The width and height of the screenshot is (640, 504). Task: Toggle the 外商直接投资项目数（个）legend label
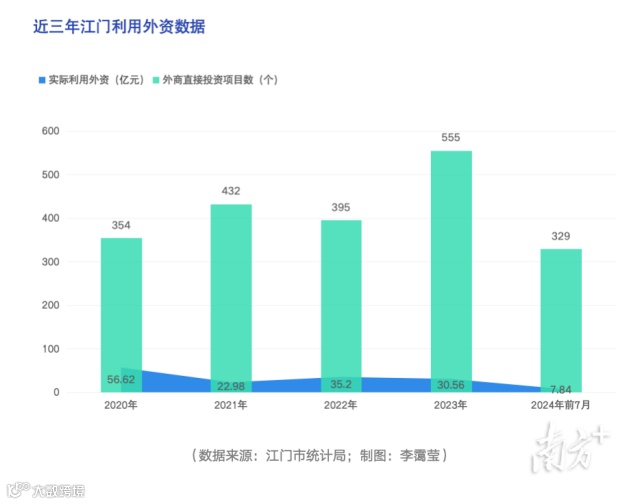pos(220,80)
